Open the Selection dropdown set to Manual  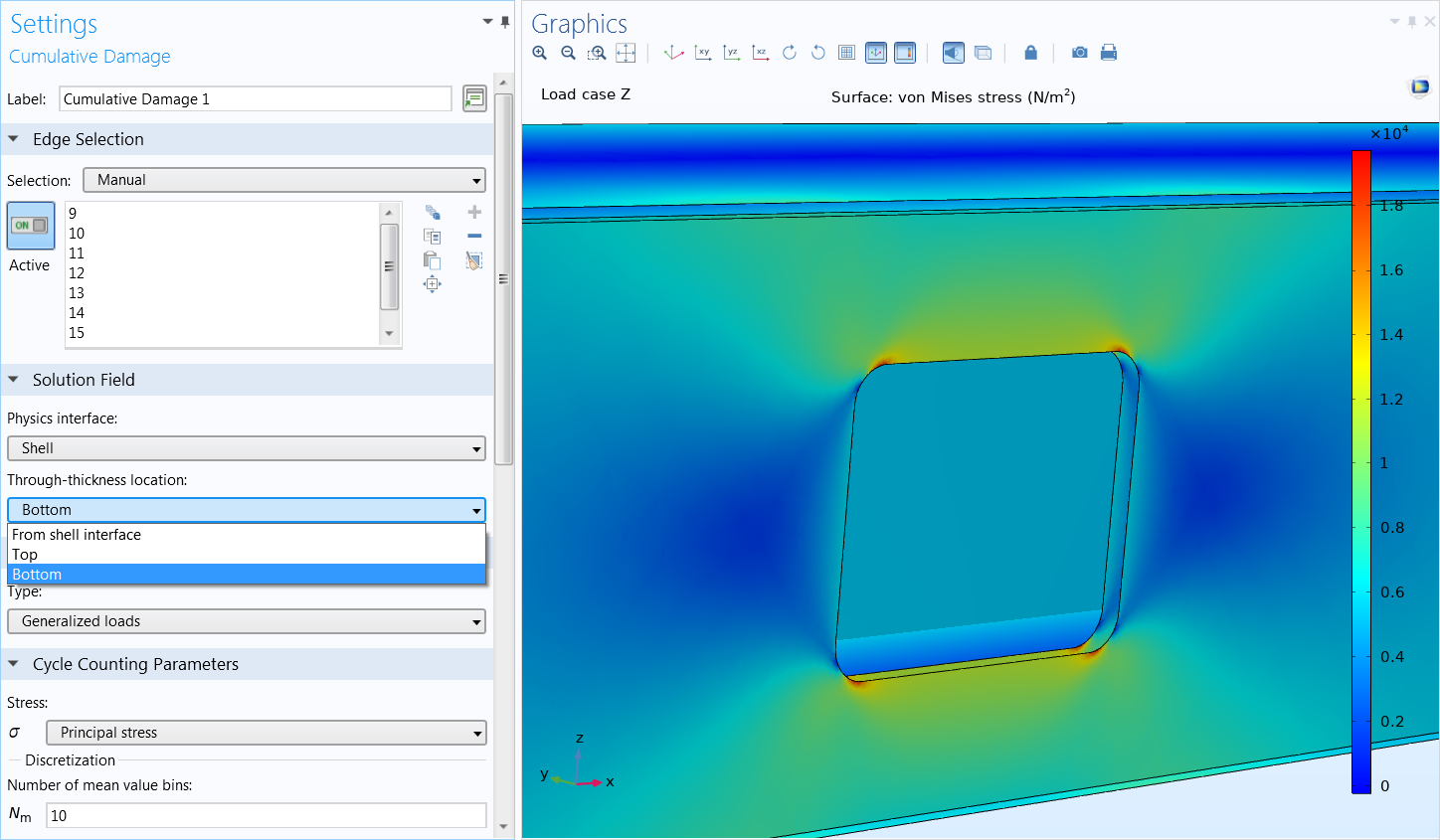(x=284, y=180)
